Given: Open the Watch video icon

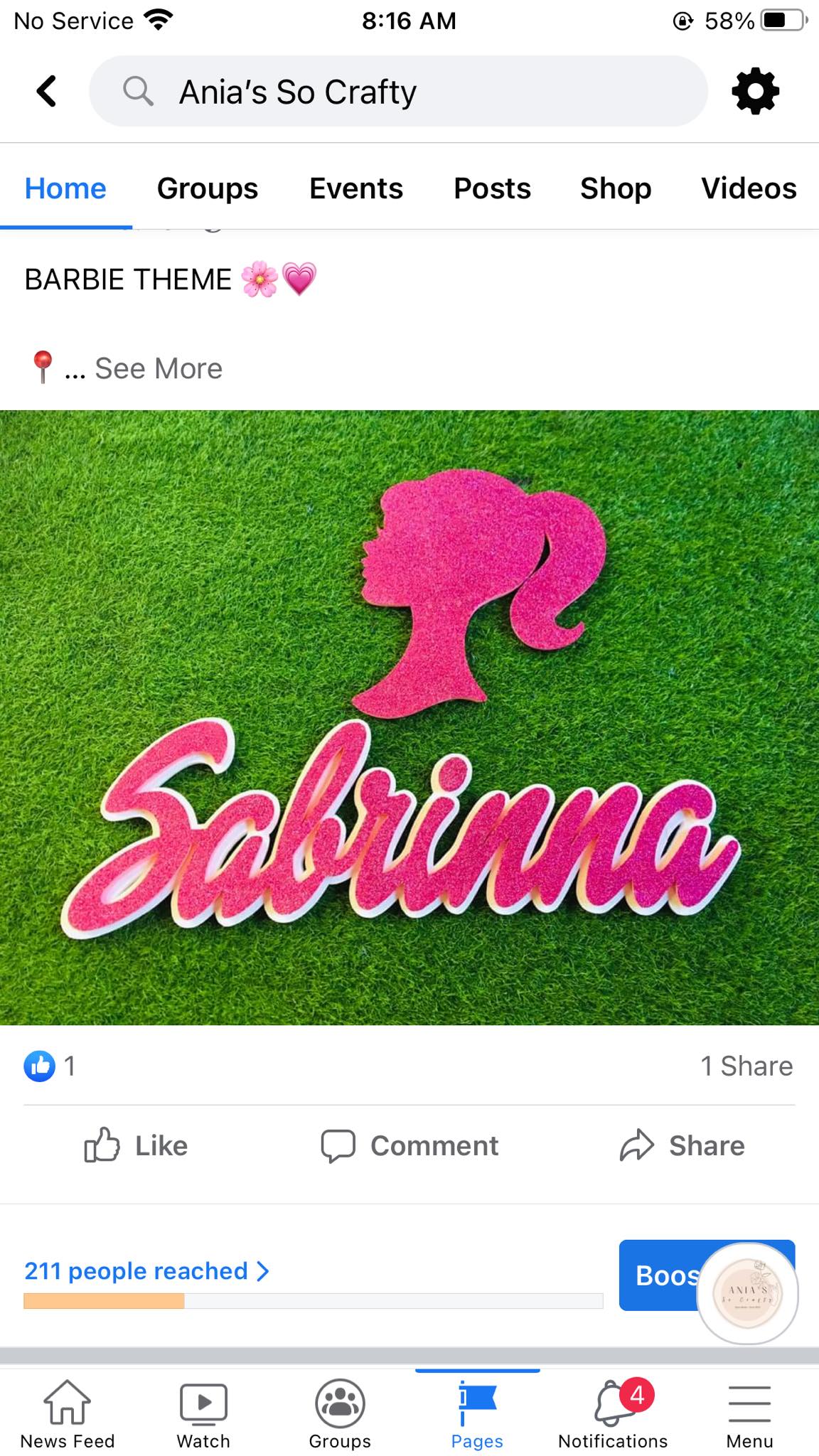Looking at the screenshot, I should [x=203, y=1404].
